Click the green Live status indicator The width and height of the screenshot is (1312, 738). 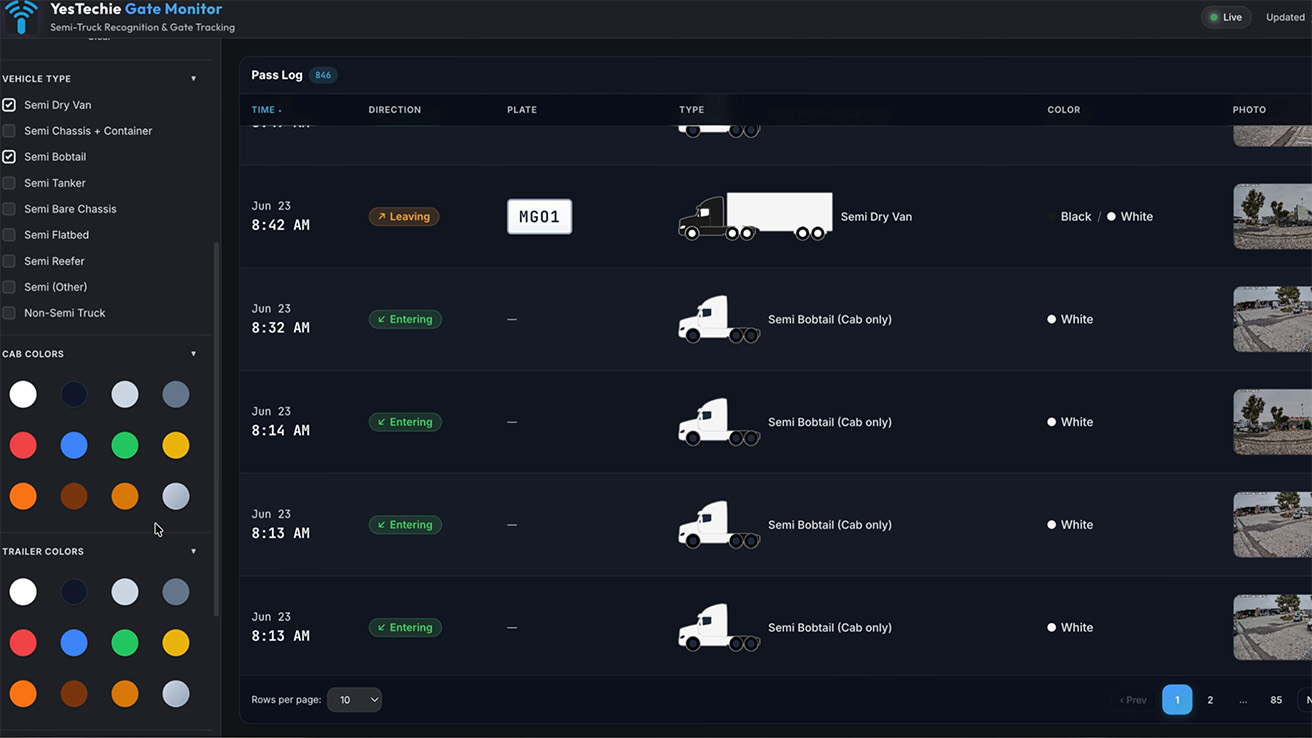point(1225,17)
